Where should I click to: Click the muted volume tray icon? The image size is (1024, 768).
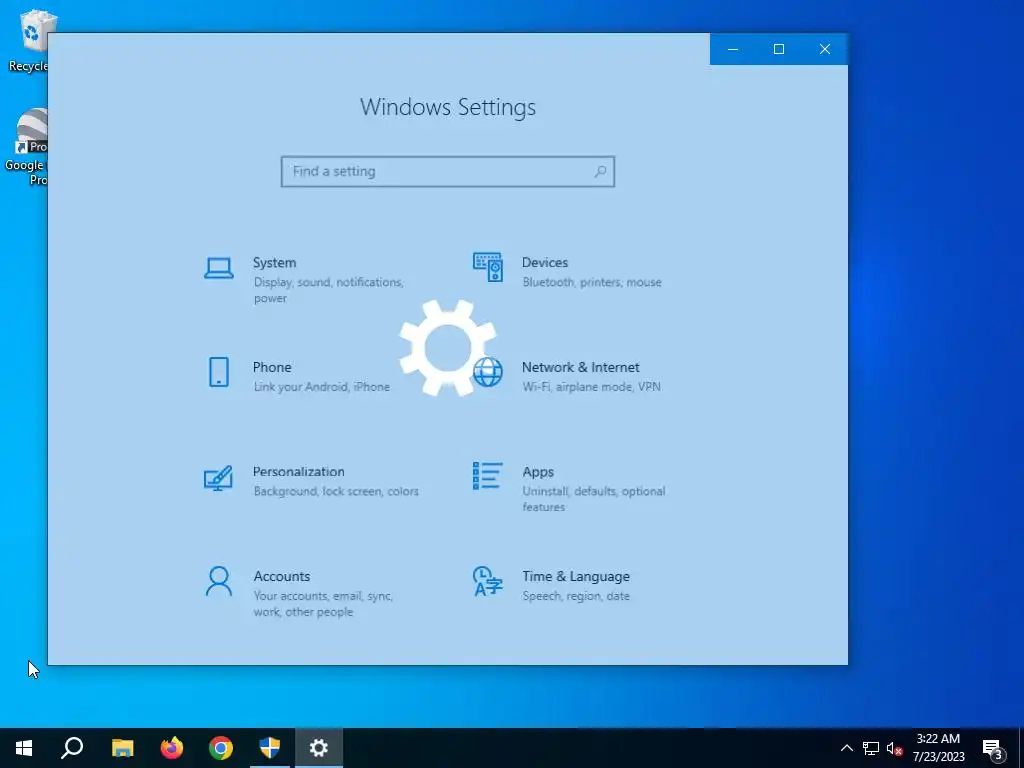click(x=894, y=748)
